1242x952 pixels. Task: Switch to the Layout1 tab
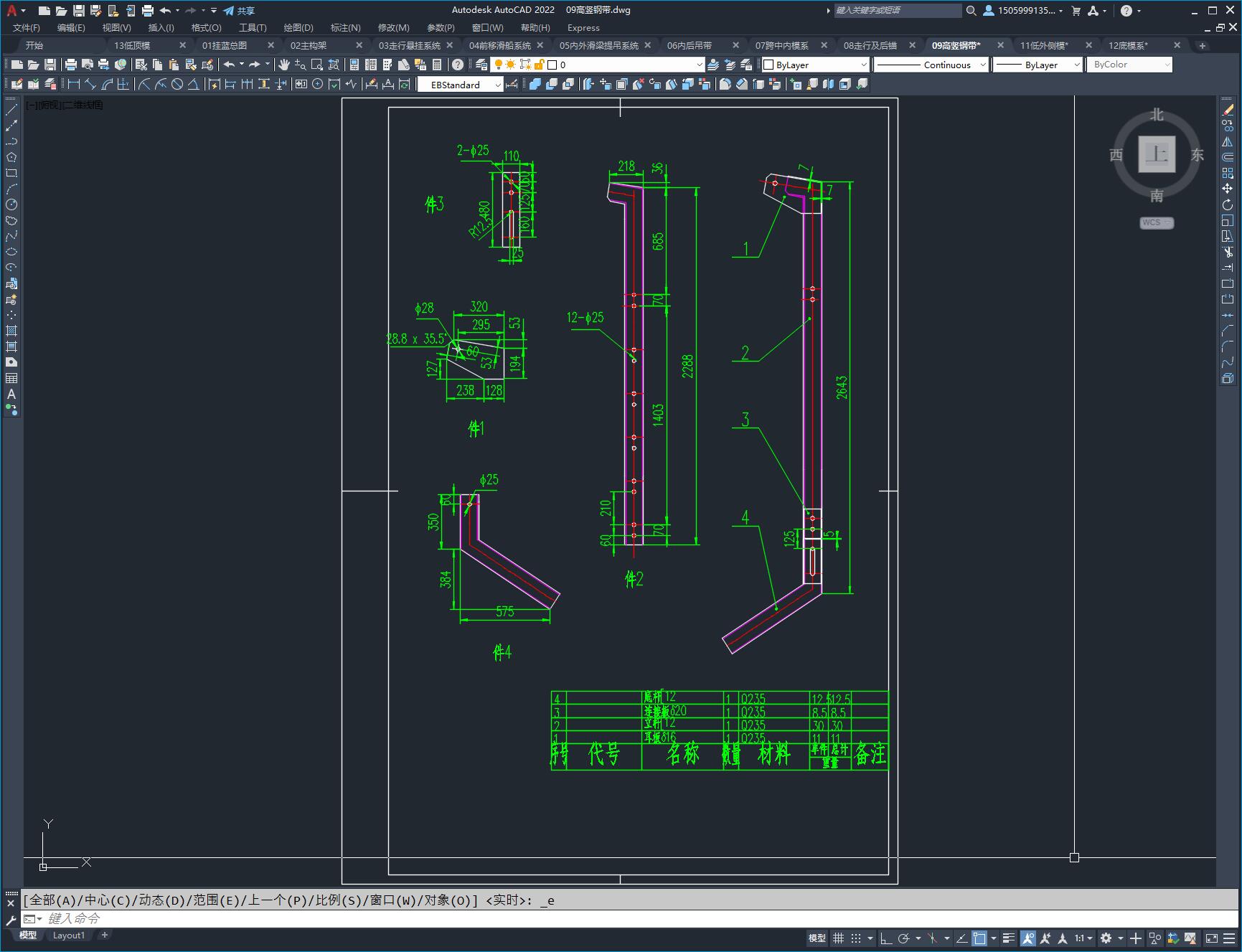68,935
